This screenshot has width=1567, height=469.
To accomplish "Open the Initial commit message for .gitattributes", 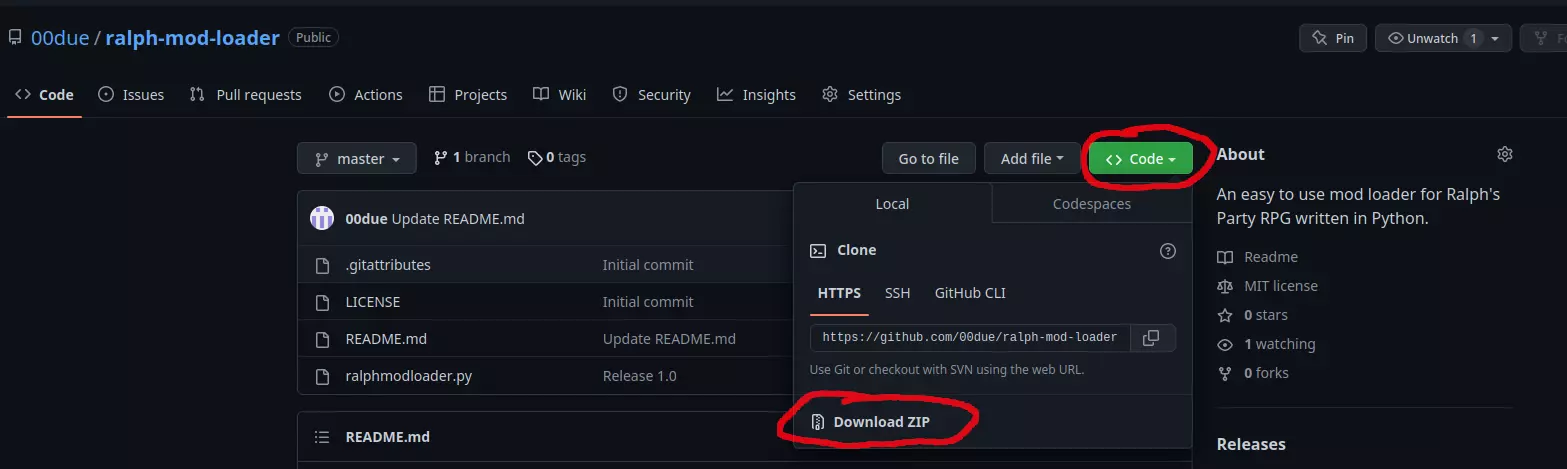I will click(647, 265).
